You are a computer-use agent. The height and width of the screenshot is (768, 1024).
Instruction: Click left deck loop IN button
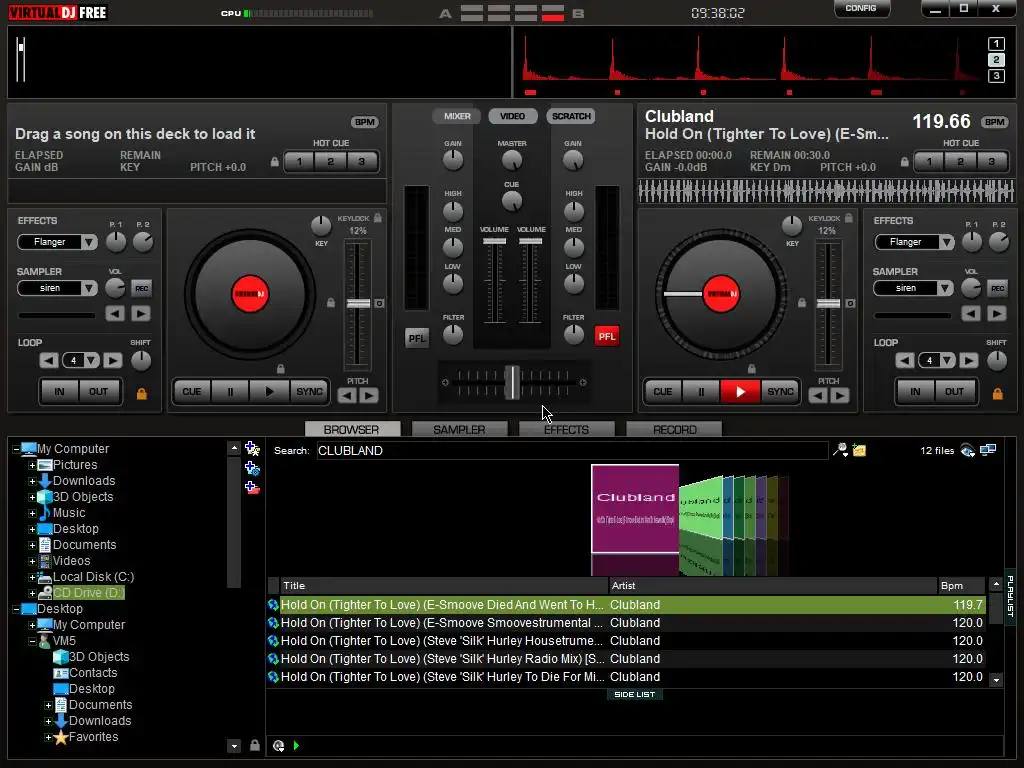pos(59,392)
